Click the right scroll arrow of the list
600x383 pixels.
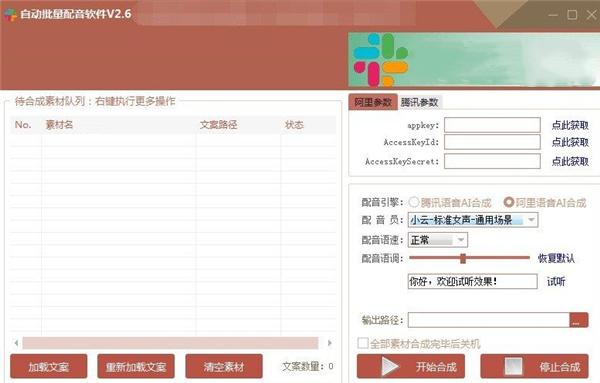click(330, 343)
